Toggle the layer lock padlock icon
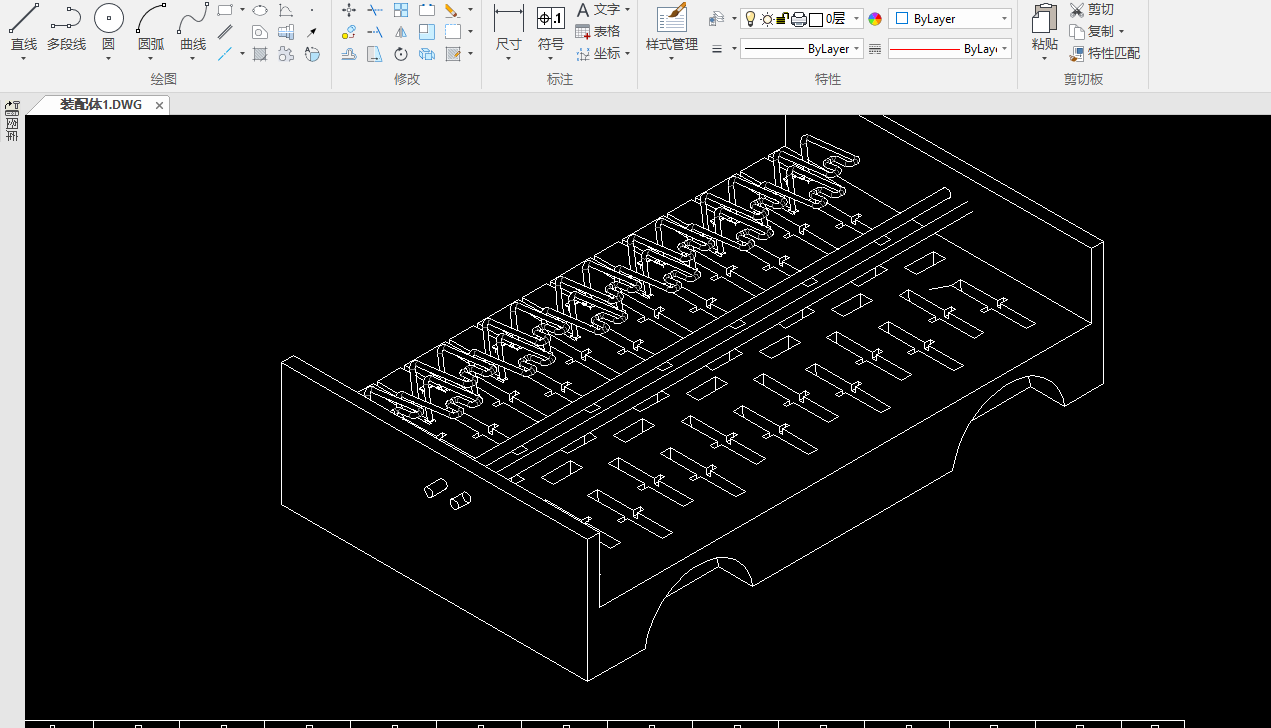Screen dimensions: 1271x728 point(783,18)
